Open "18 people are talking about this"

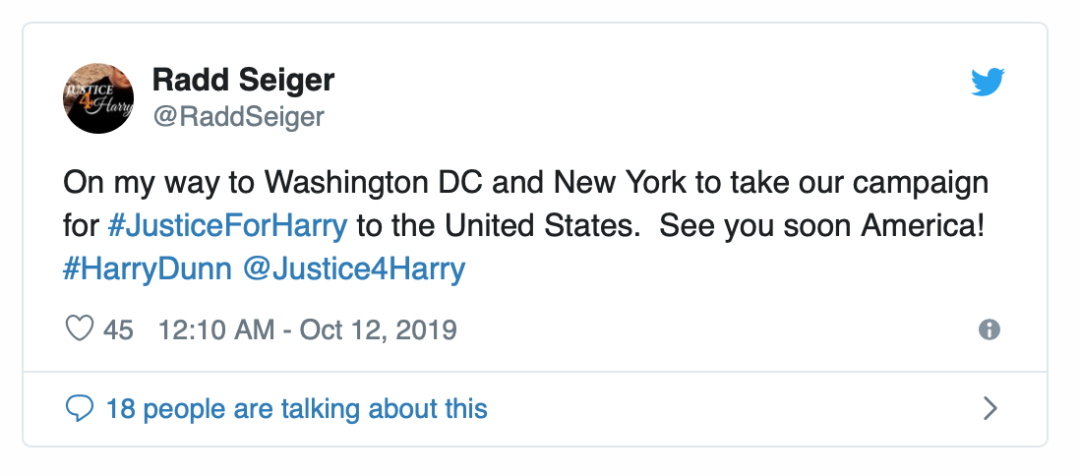pos(296,408)
